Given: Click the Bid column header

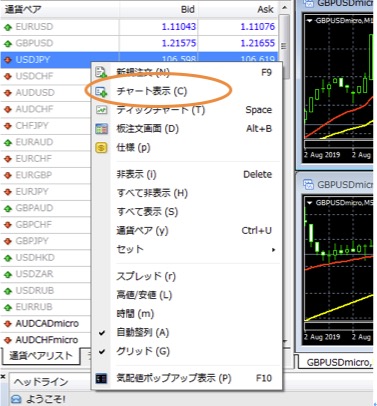Looking at the screenshot, I should click(x=159, y=9).
